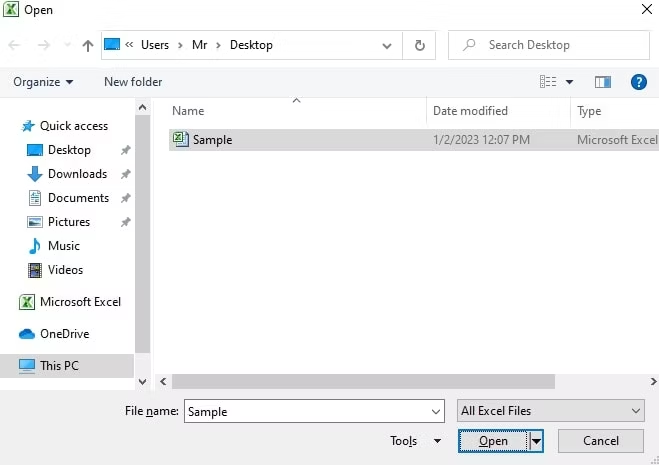
Task: Change view using the view icon
Action: tap(548, 82)
